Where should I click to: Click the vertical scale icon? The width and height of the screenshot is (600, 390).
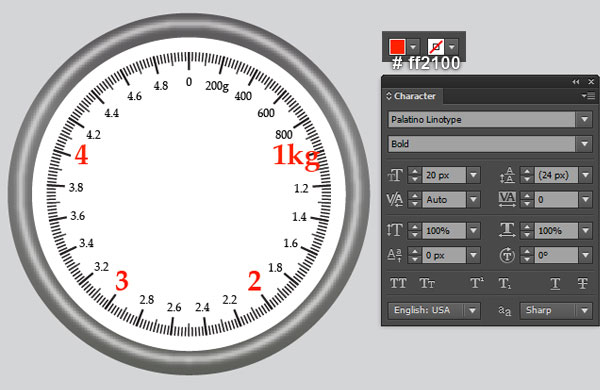point(395,230)
